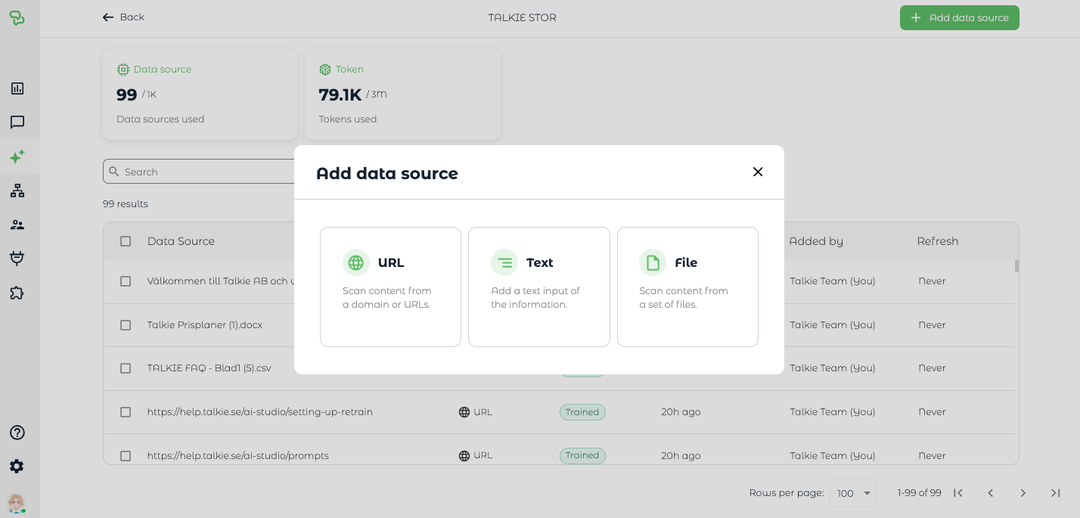Click the Back arrow link
Viewport: 1080px width, 518px height.
click(123, 17)
